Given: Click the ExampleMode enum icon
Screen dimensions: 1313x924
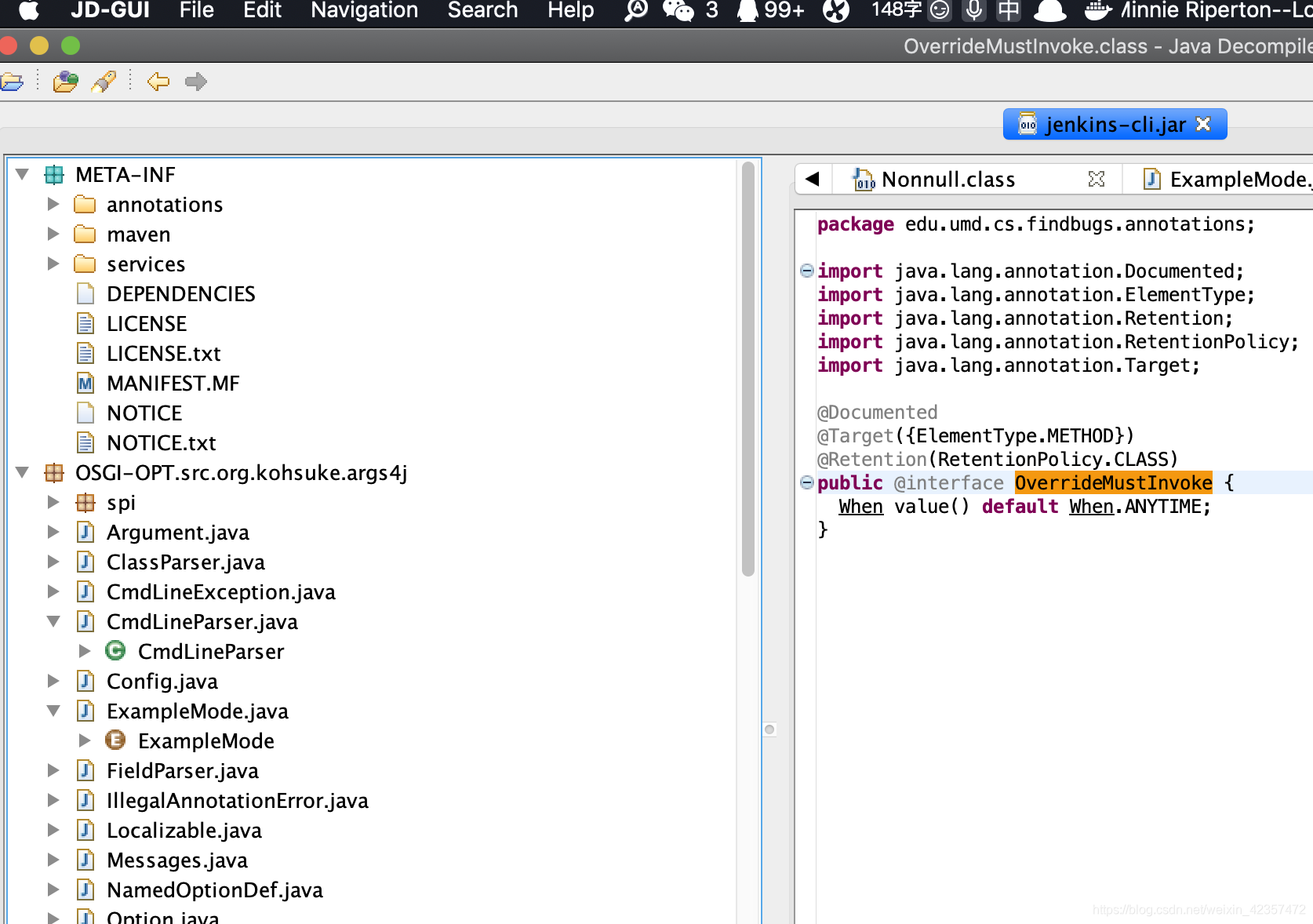Looking at the screenshot, I should click(x=115, y=740).
